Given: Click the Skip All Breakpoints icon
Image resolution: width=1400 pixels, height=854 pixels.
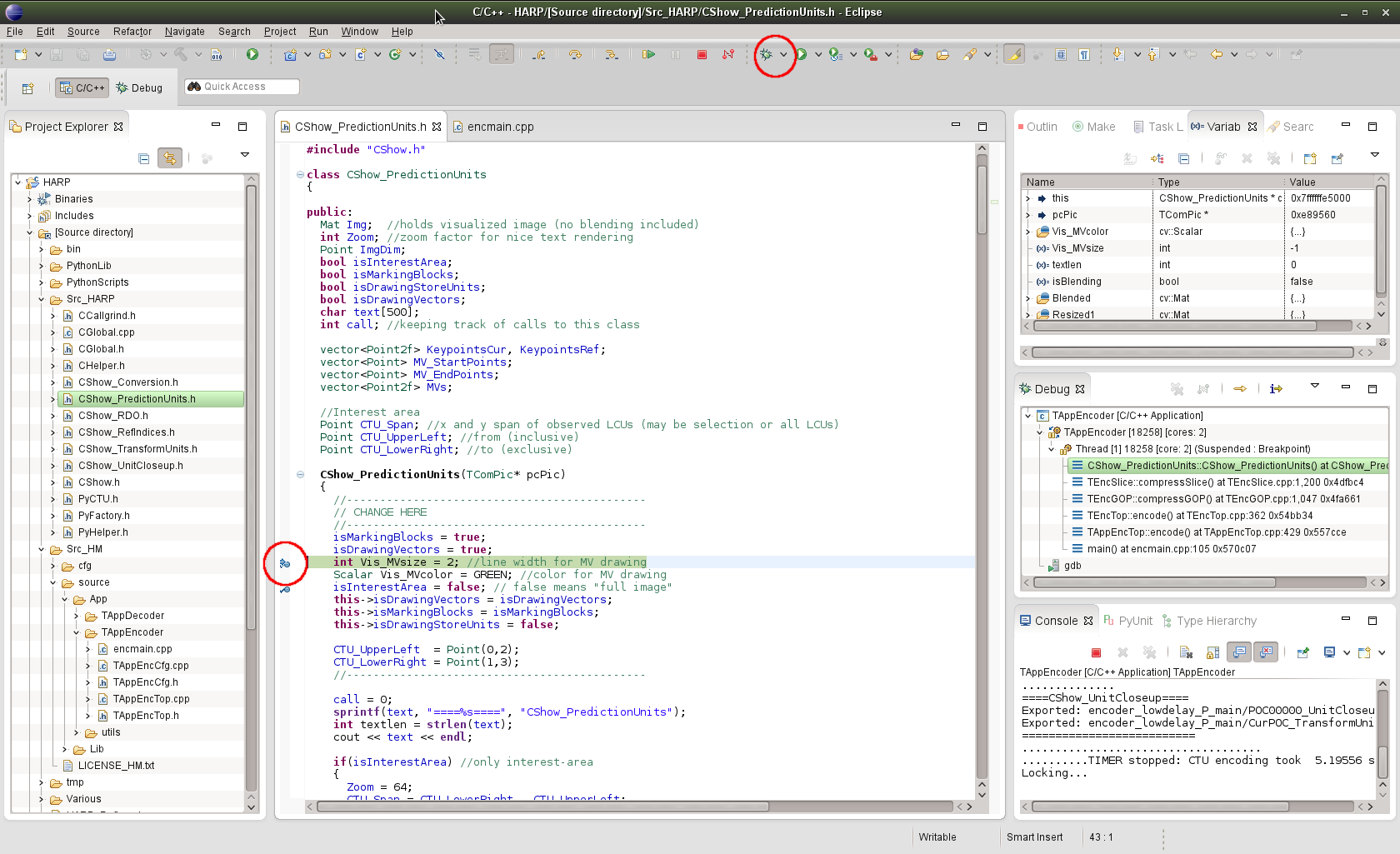Looking at the screenshot, I should click(x=439, y=55).
